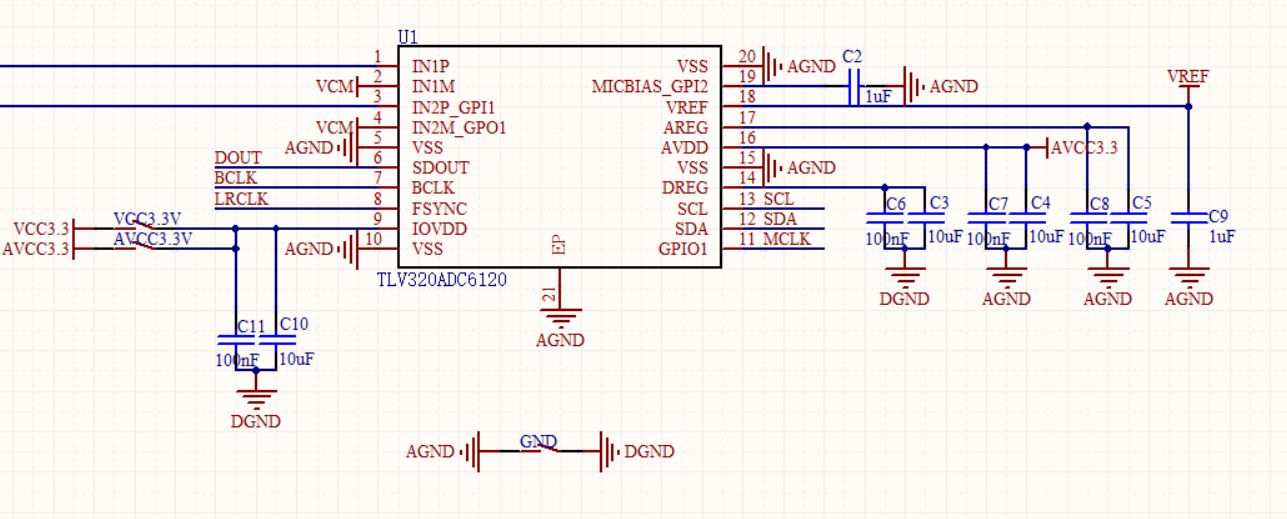
Task: Click the AGND port on pin 5
Action: click(321, 147)
